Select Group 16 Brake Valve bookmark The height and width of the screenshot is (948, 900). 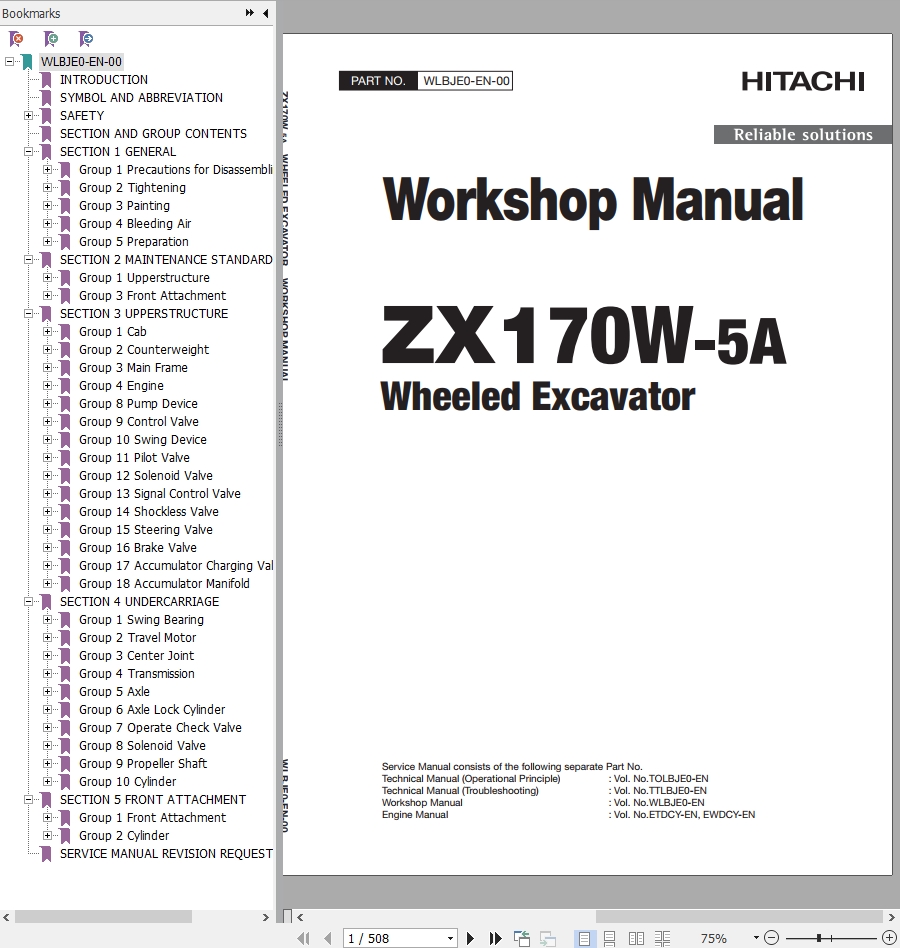tap(138, 548)
